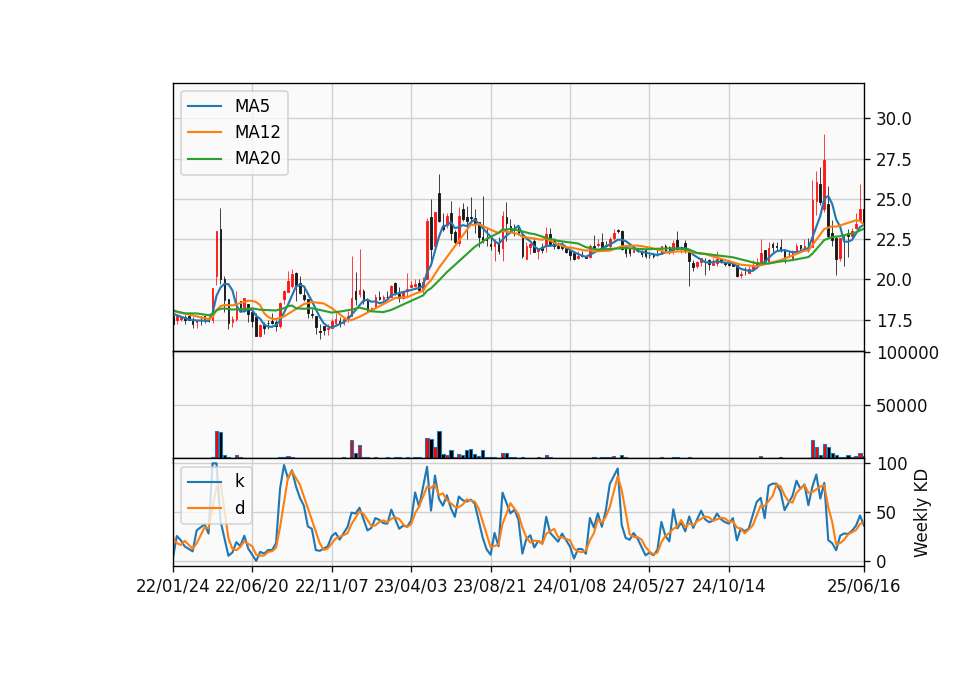The height and width of the screenshot is (690, 960).
Task: Click the 100 label on KD axis
Action: (x=891, y=464)
